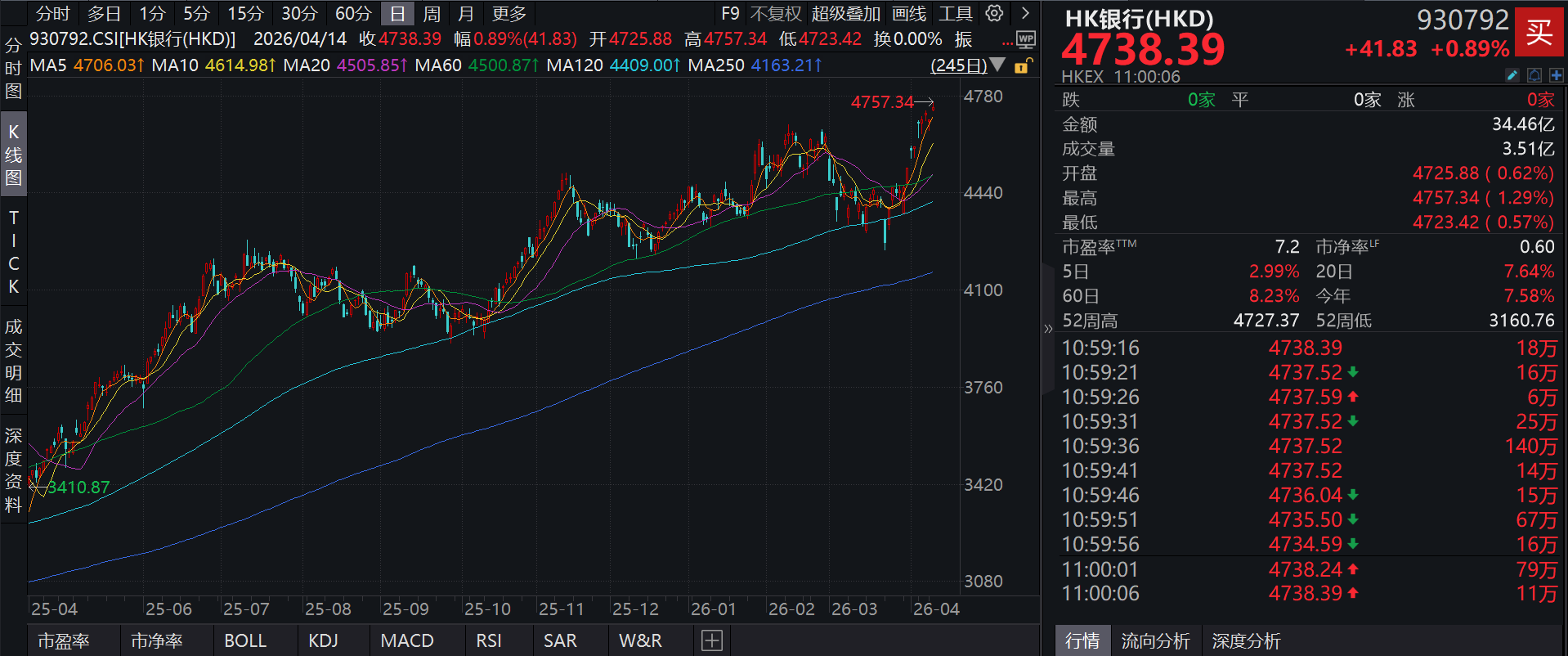Add indicator with plus box icon
1568x656 pixels.
click(711, 640)
